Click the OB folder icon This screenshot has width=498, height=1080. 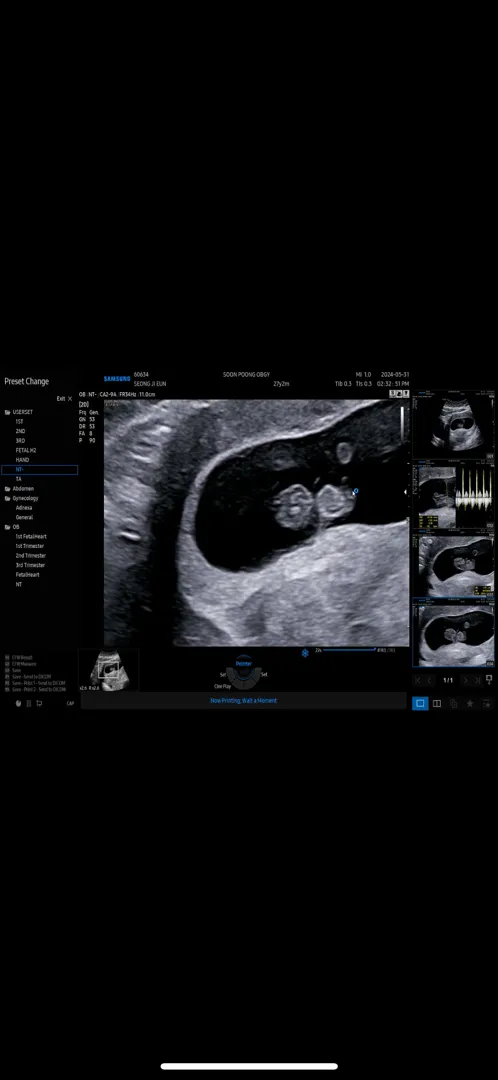[8, 527]
